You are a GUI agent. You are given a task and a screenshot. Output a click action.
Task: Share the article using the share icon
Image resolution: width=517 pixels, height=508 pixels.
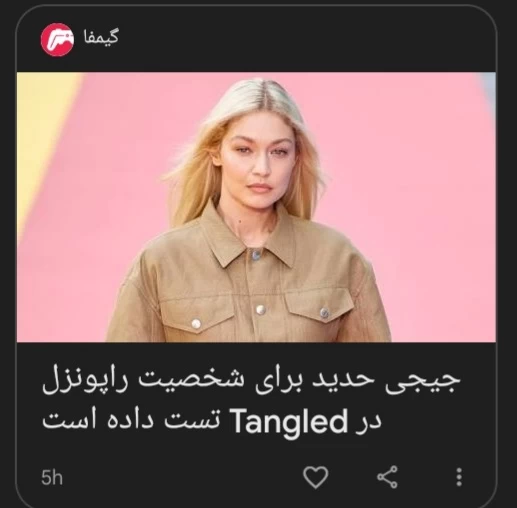(387, 477)
